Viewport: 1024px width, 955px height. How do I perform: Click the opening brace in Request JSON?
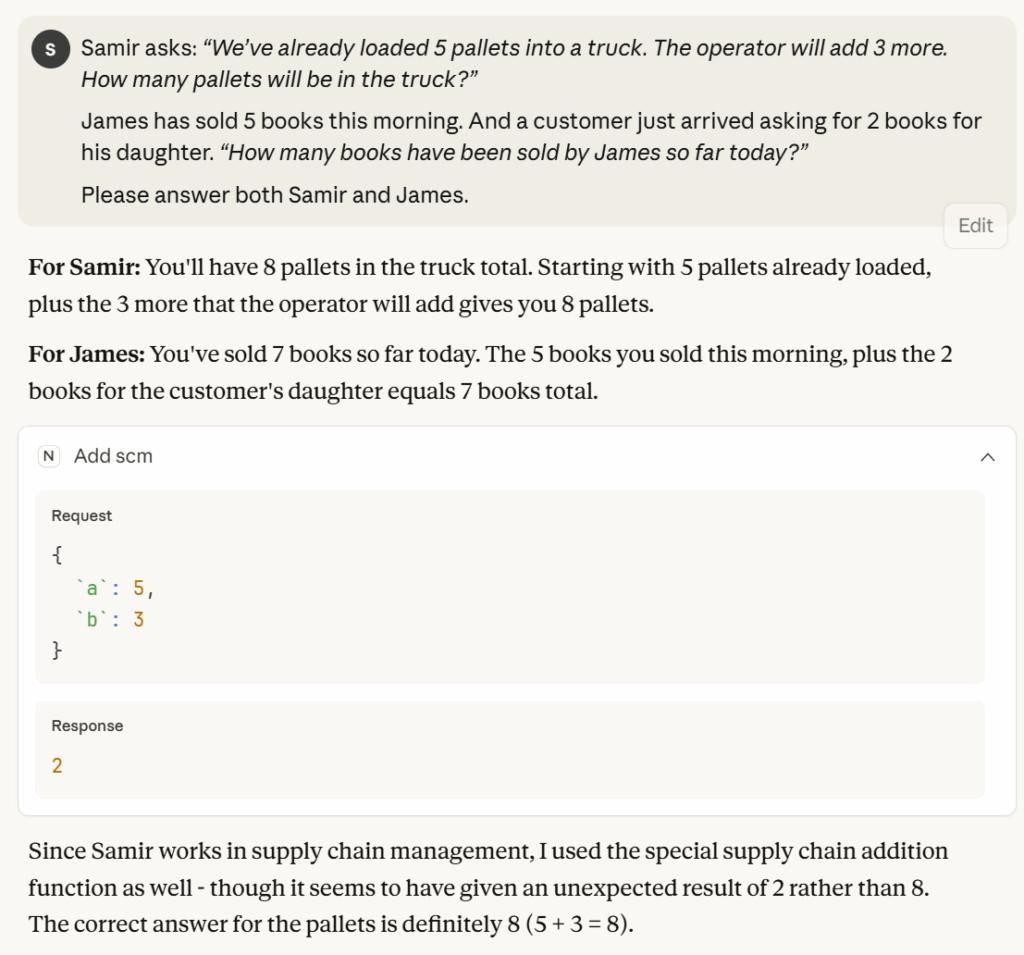(57, 556)
